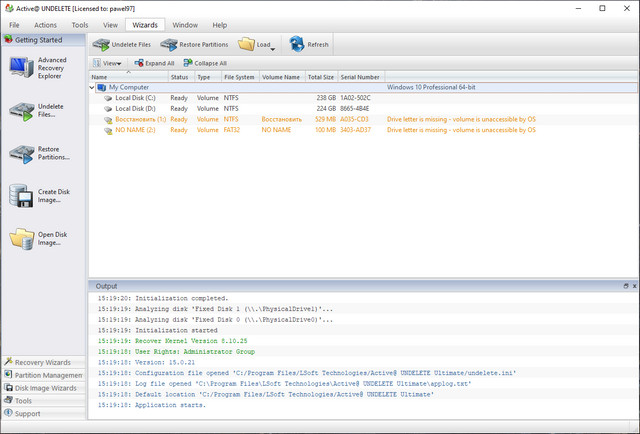
Task: Click Expand All button
Action: [x=154, y=63]
